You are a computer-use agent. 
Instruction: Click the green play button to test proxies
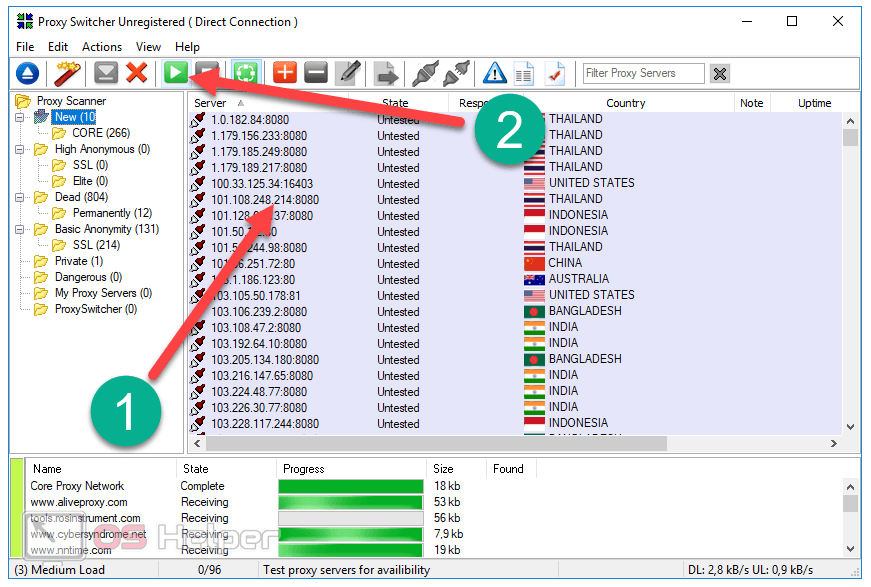pyautogui.click(x=176, y=73)
